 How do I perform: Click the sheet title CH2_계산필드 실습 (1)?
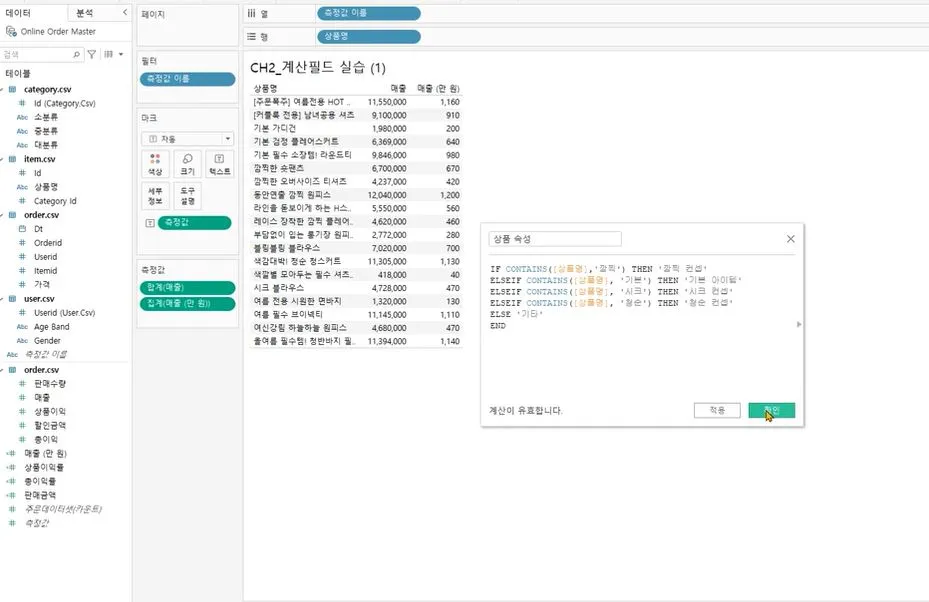[x=318, y=68]
